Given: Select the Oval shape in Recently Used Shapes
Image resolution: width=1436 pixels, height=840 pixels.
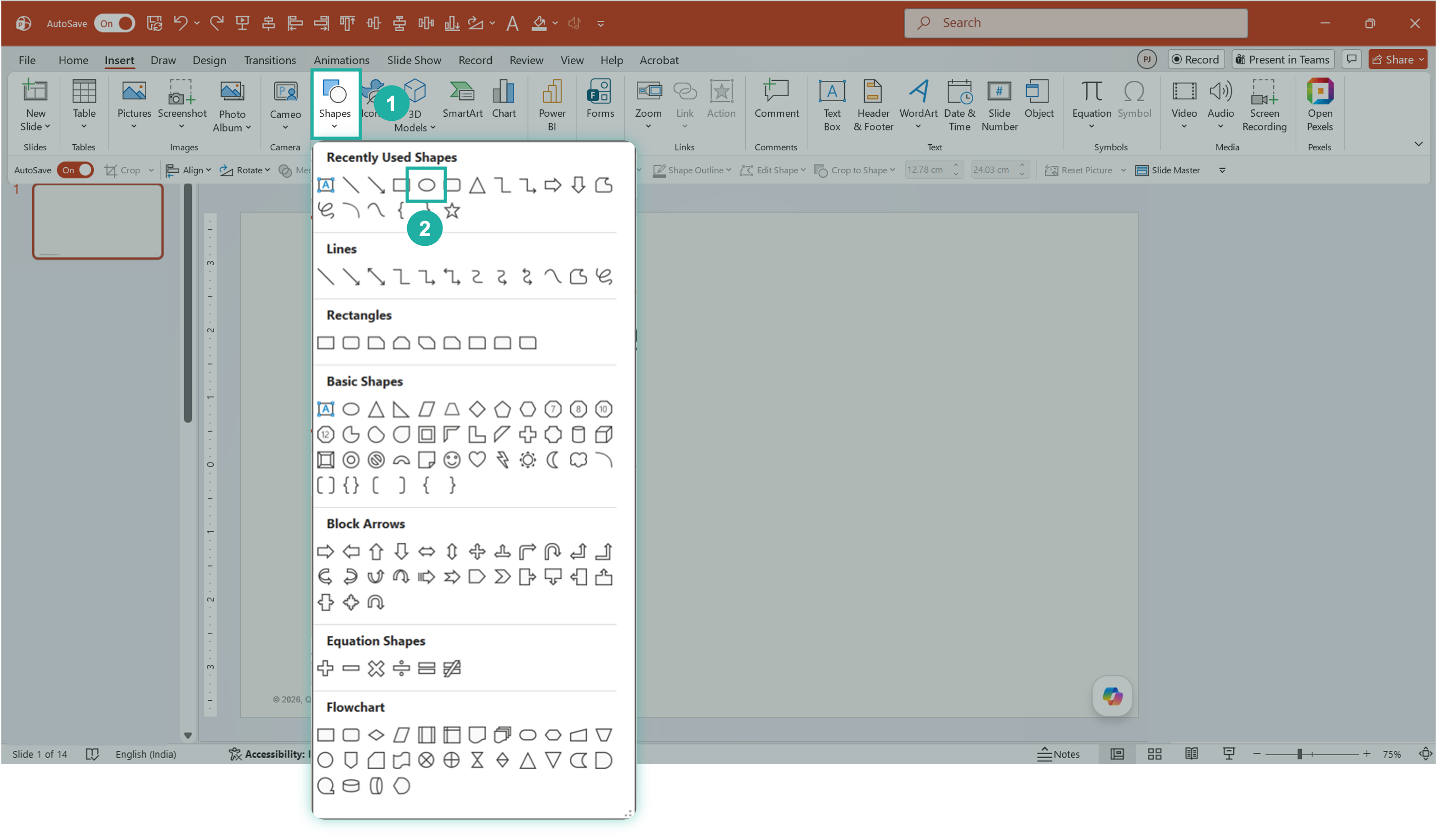Looking at the screenshot, I should [426, 185].
